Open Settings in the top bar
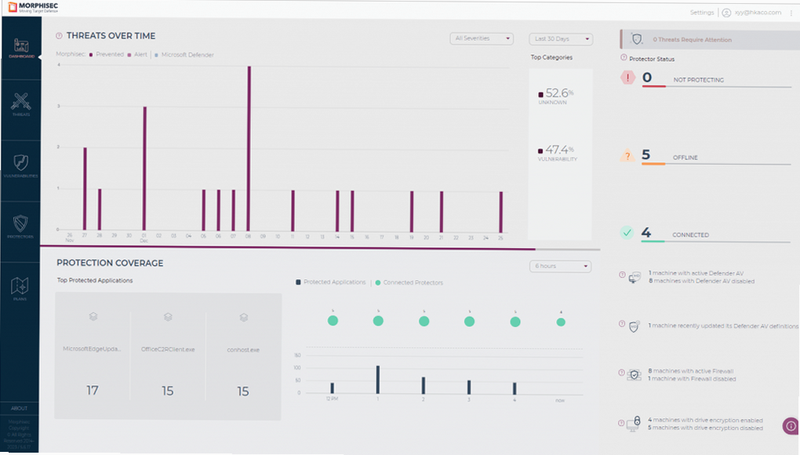 (x=702, y=12)
